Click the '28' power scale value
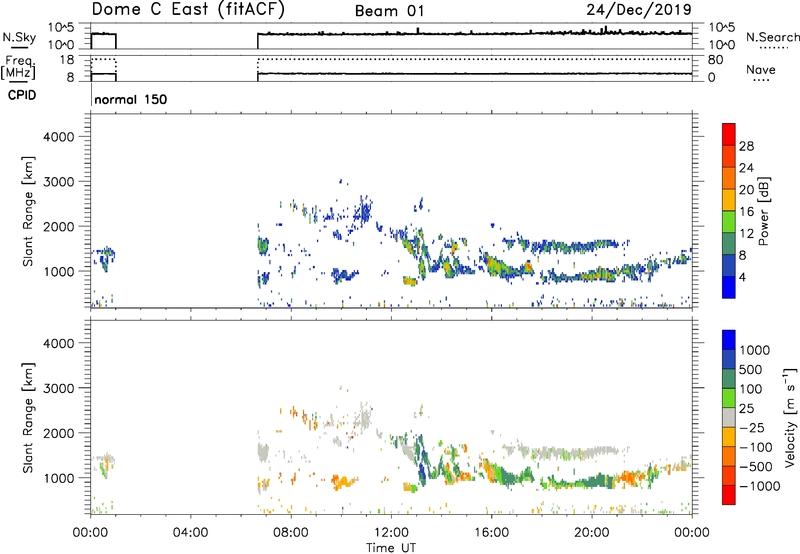The width and height of the screenshot is (800, 554). point(746,146)
